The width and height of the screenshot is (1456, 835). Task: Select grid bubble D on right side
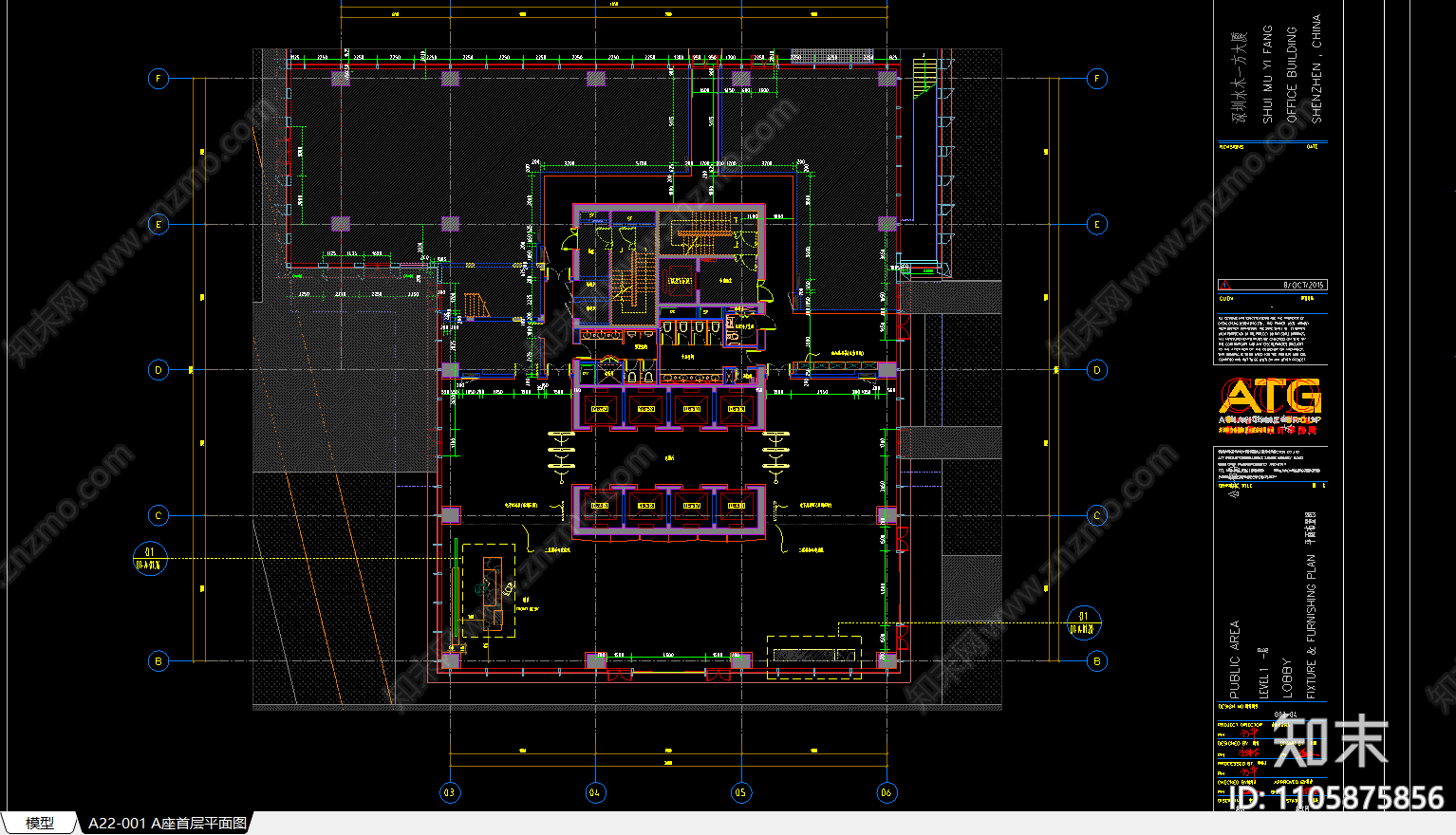(x=1097, y=370)
